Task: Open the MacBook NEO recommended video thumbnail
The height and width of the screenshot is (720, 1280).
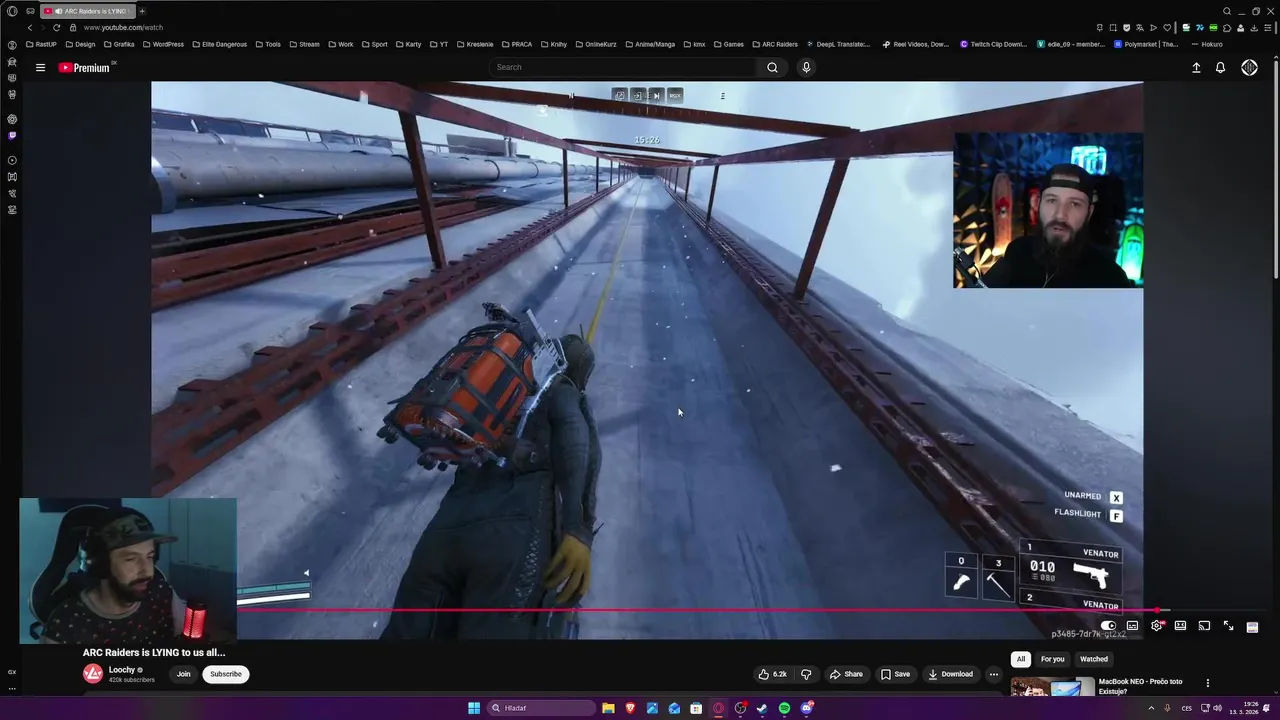Action: [x=1052, y=687]
